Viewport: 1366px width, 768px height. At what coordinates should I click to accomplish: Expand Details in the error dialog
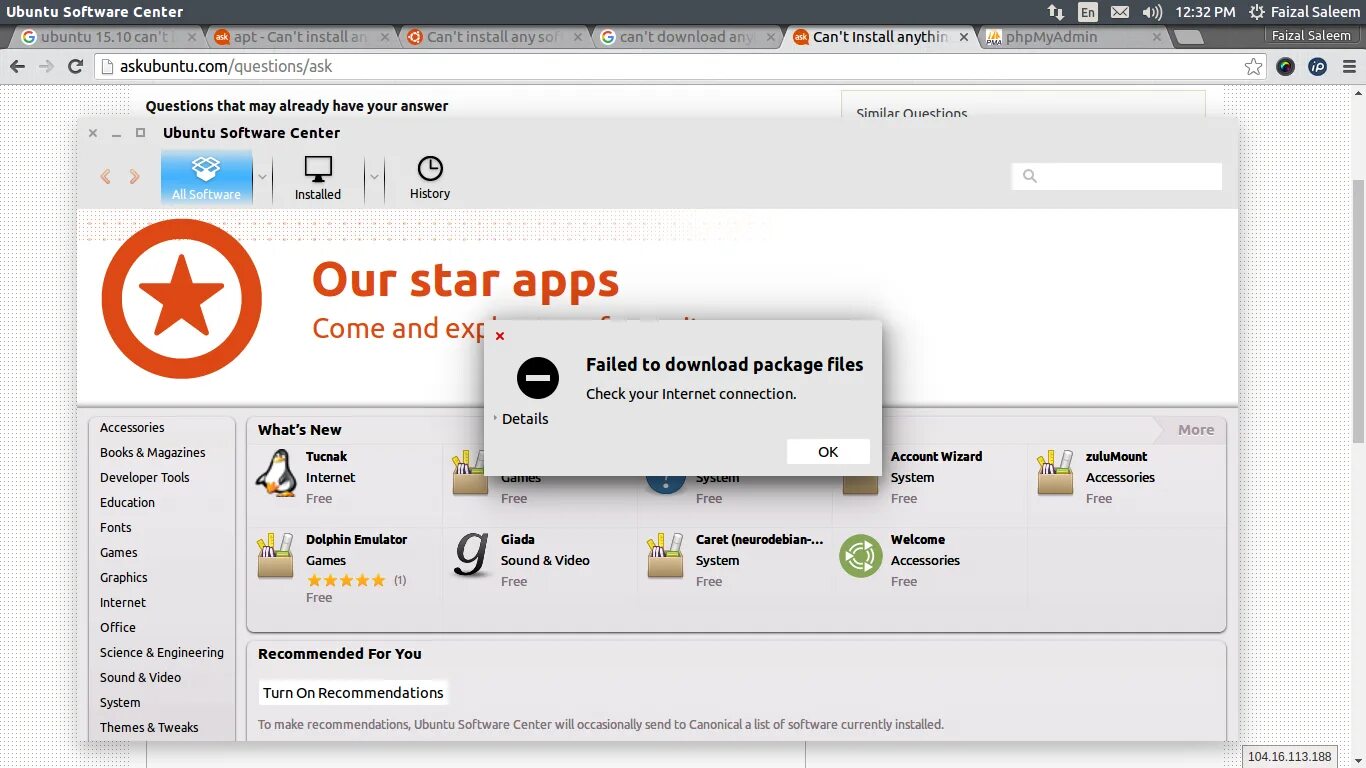point(521,419)
